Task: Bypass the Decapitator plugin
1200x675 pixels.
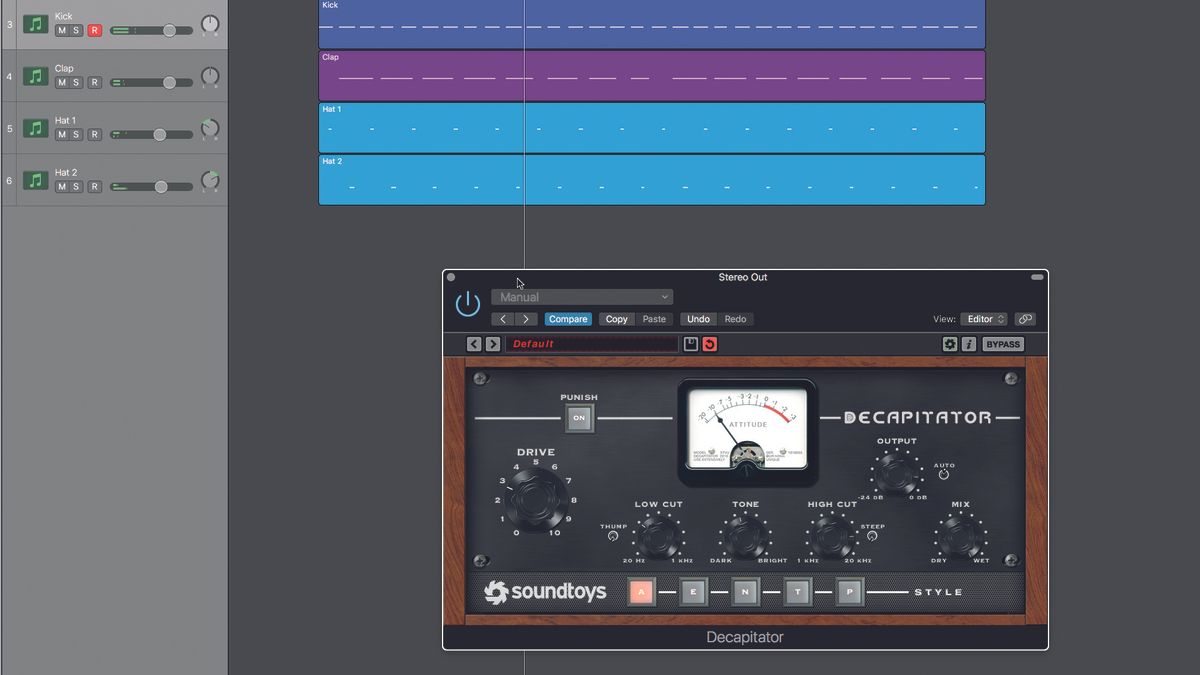Action: pos(1002,343)
